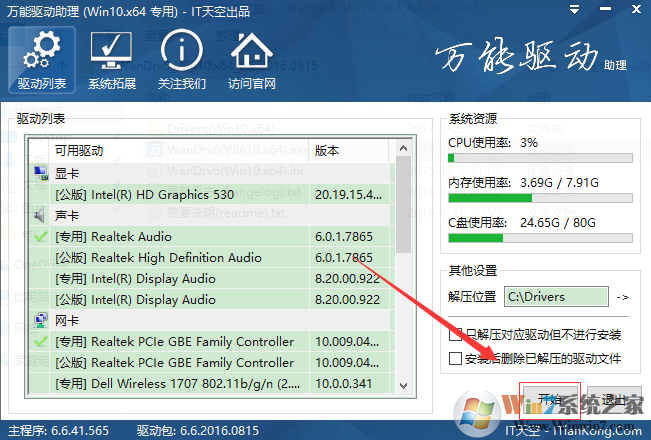This screenshot has height=440, width=651.
Task: Click version 20.19.15.4... cell
Action: [349, 194]
